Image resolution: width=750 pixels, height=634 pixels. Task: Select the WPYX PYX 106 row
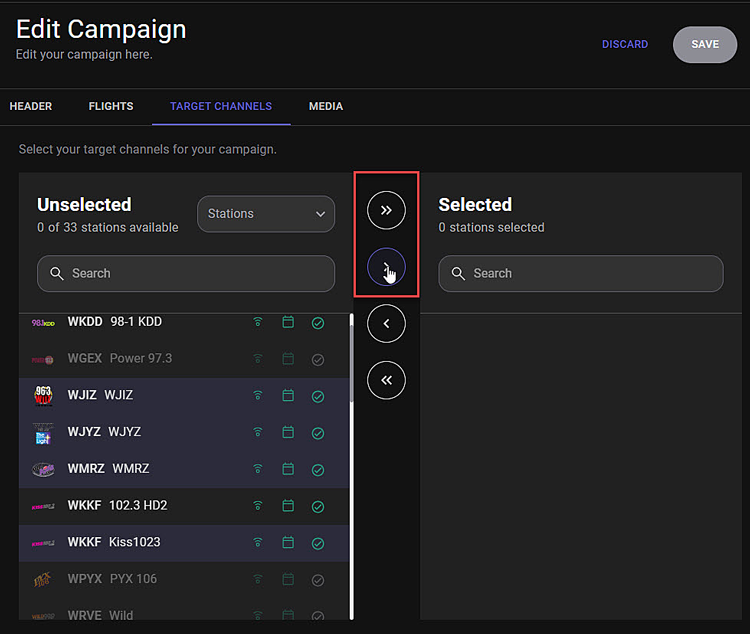point(184,580)
